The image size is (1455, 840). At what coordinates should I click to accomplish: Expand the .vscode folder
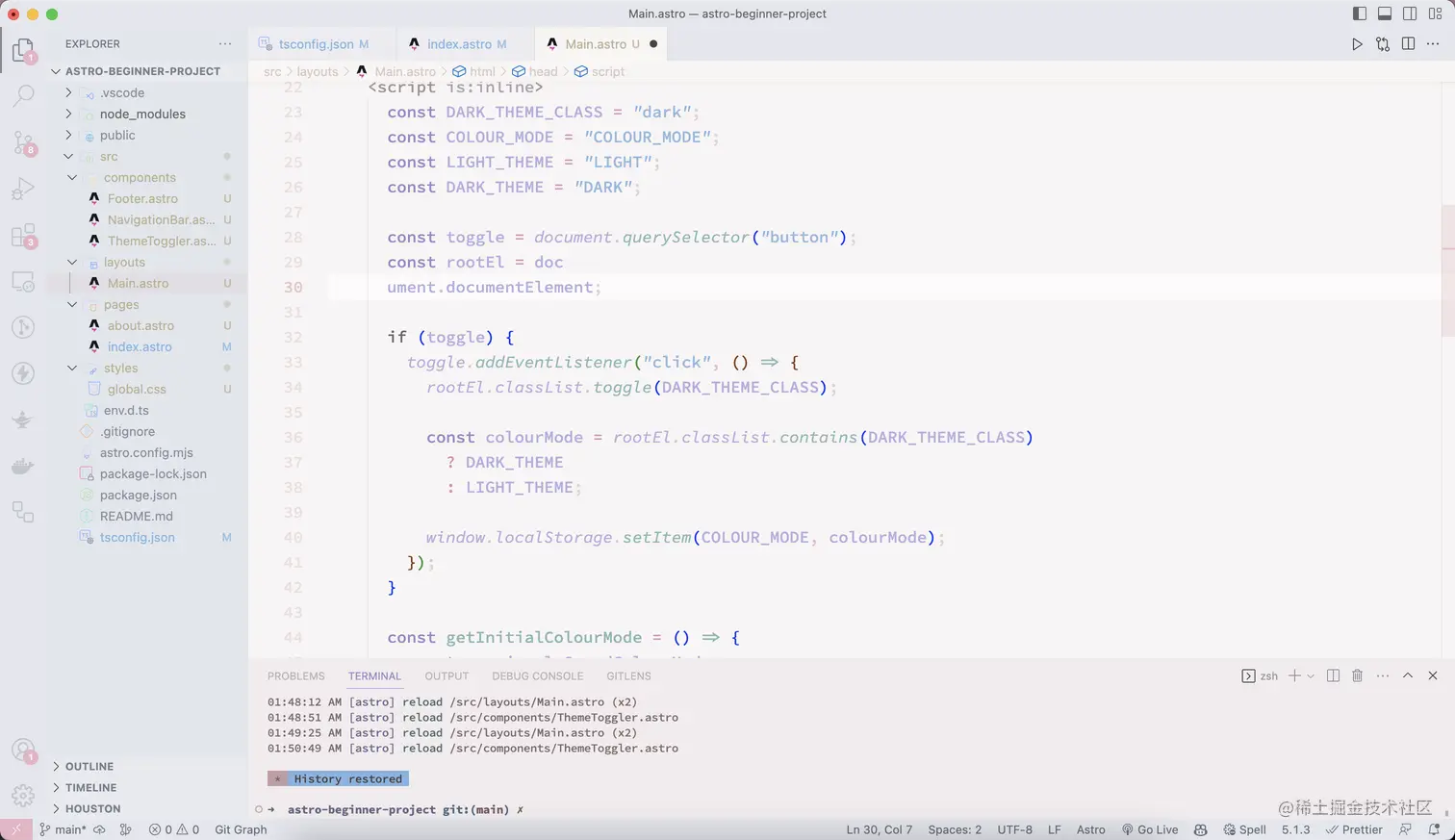(68, 92)
